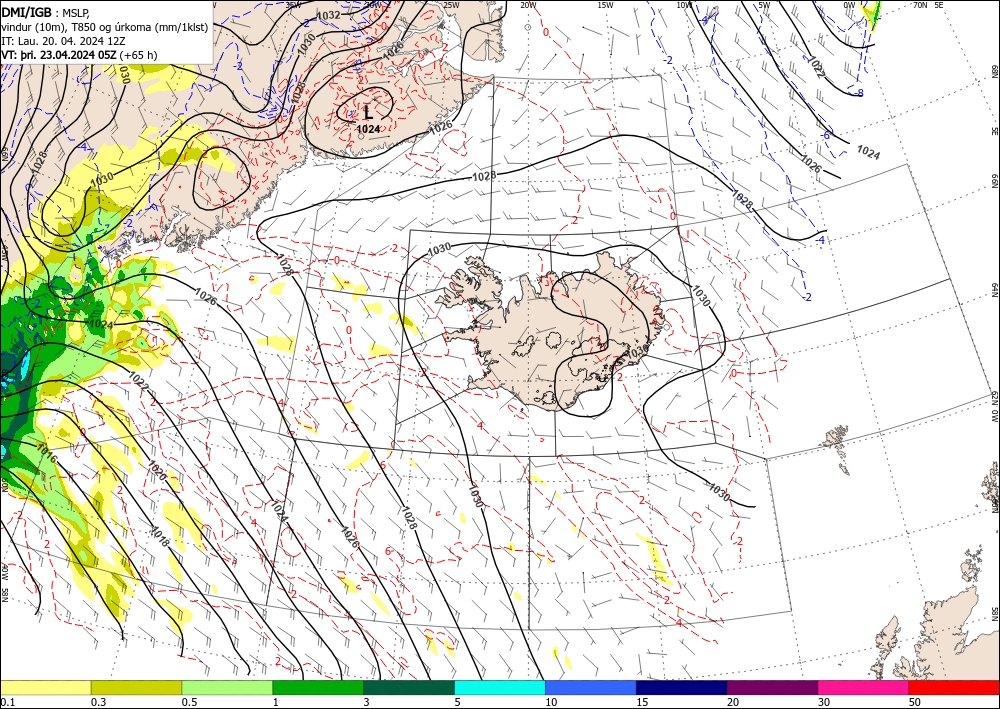
Task: Select the dark green 3–5 legend segment
Action: pyautogui.click(x=409, y=687)
